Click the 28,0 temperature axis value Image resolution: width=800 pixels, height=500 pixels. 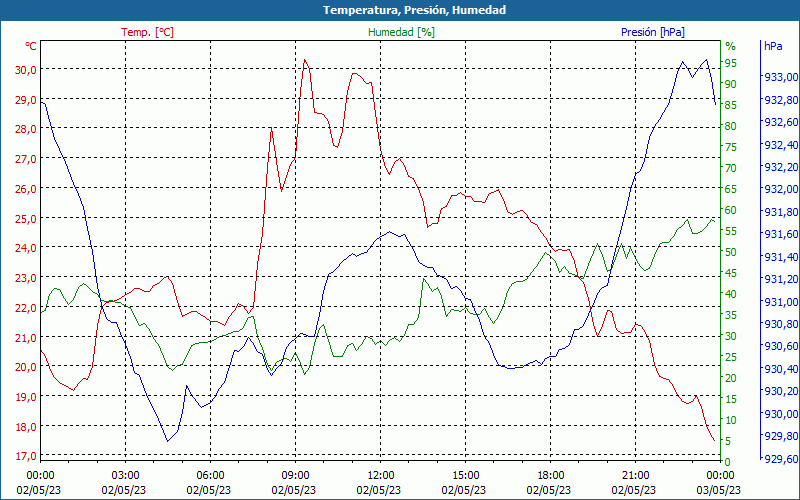(26, 130)
